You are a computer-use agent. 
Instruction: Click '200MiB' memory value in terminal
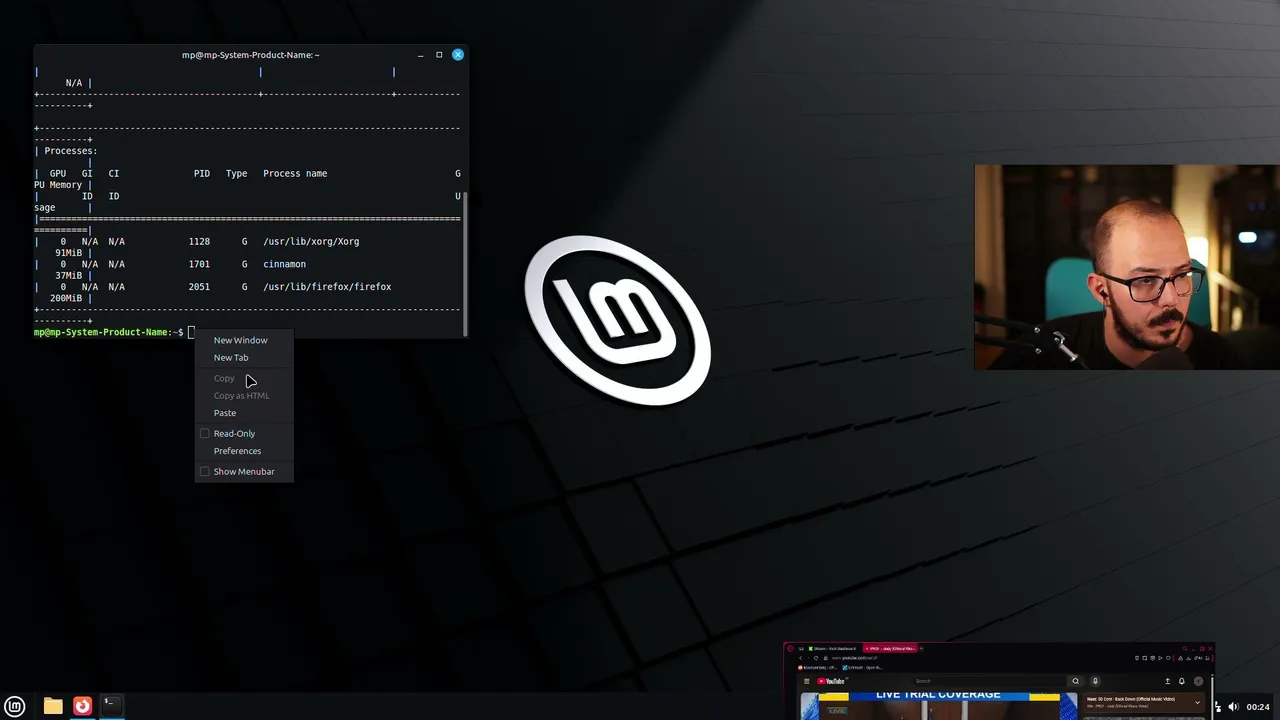[66, 298]
